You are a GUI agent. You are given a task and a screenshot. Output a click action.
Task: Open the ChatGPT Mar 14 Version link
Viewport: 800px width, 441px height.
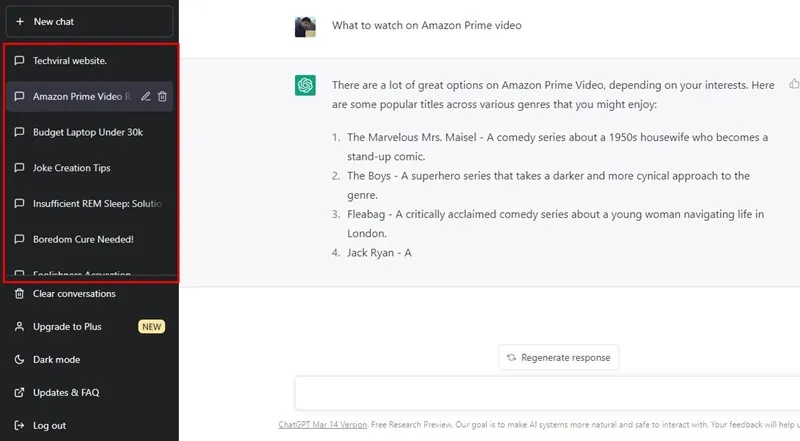pyautogui.click(x=322, y=425)
